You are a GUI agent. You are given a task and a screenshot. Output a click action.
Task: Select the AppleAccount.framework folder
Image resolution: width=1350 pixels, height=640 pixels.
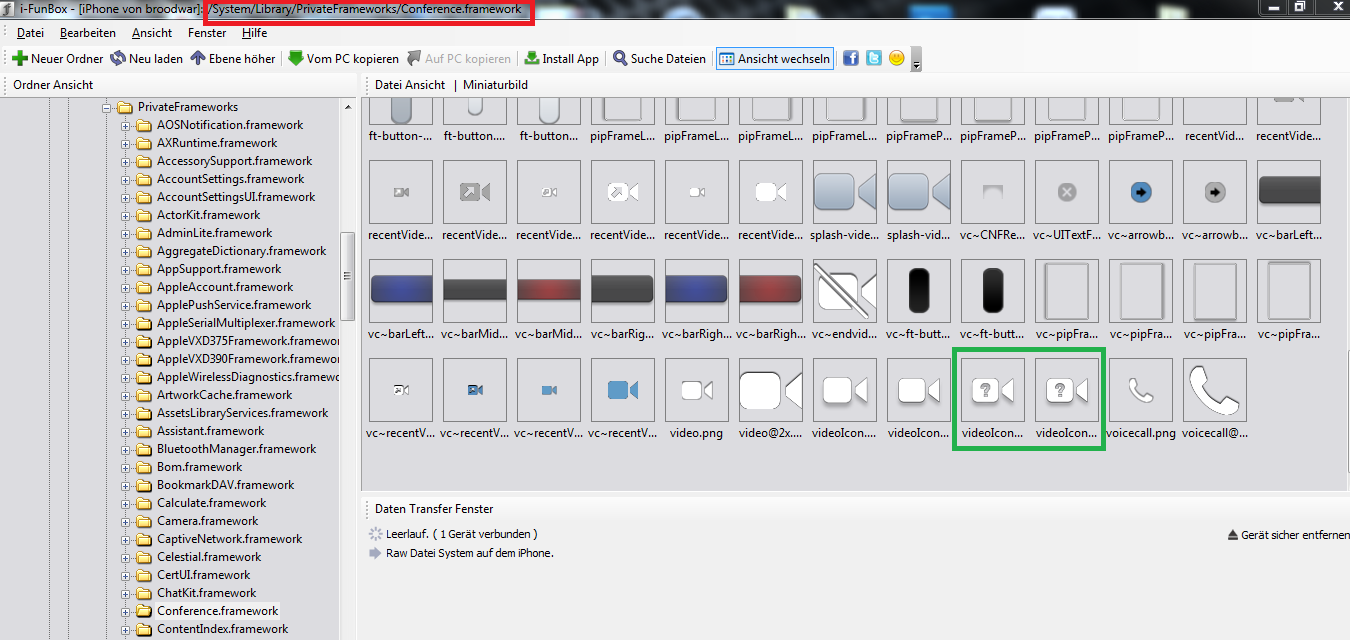(x=224, y=287)
